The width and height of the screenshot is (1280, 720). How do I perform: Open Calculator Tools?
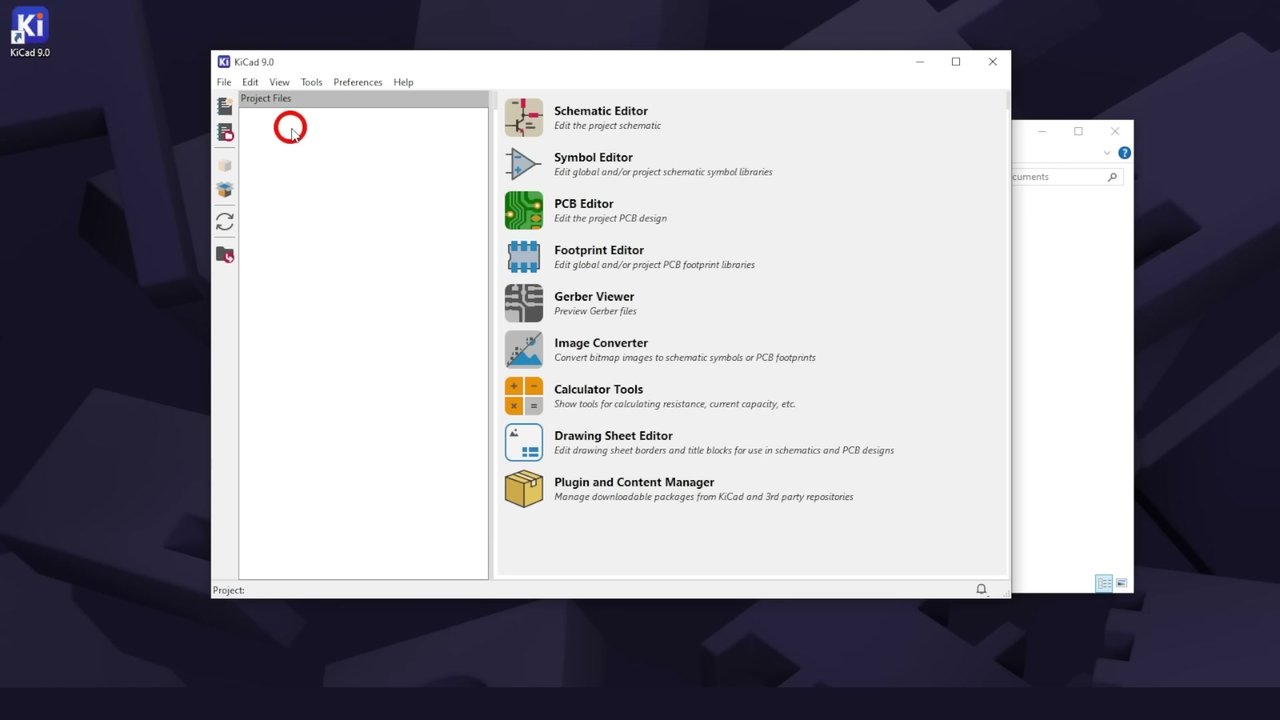coord(523,396)
